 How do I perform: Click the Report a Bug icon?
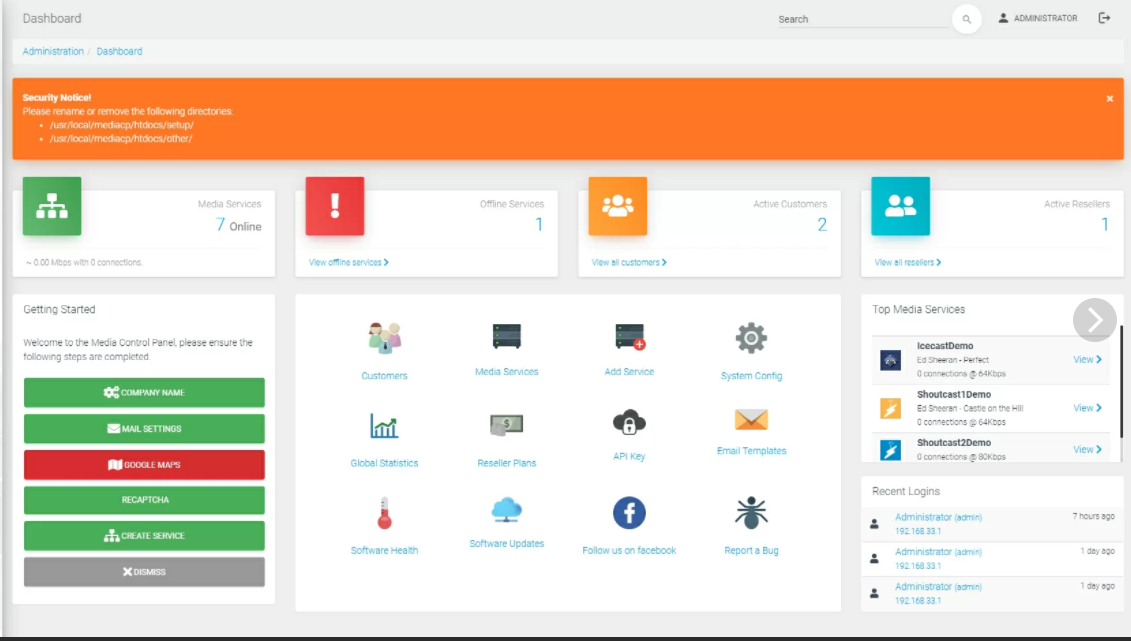tap(751, 513)
